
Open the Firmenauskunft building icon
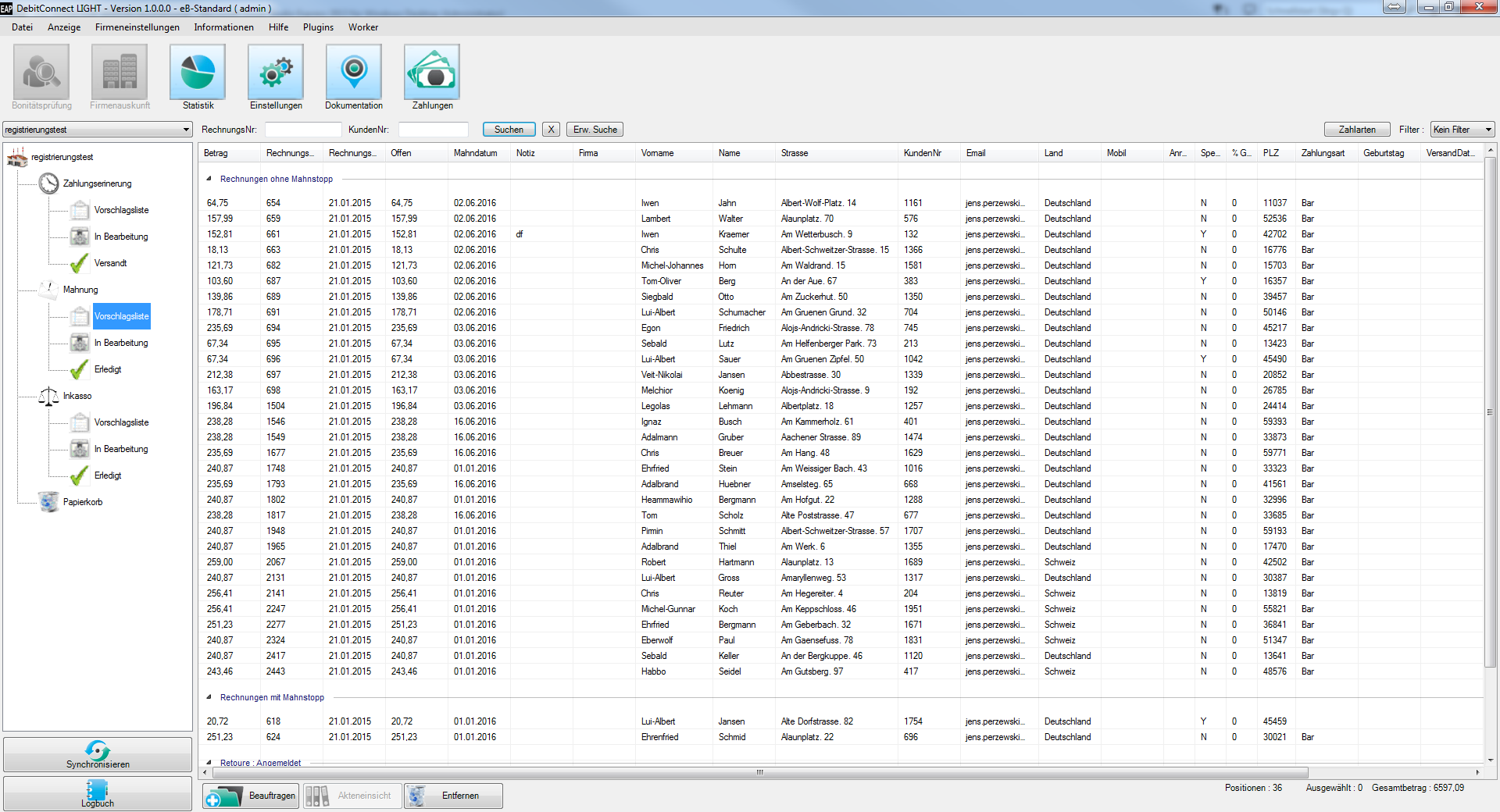point(120,72)
